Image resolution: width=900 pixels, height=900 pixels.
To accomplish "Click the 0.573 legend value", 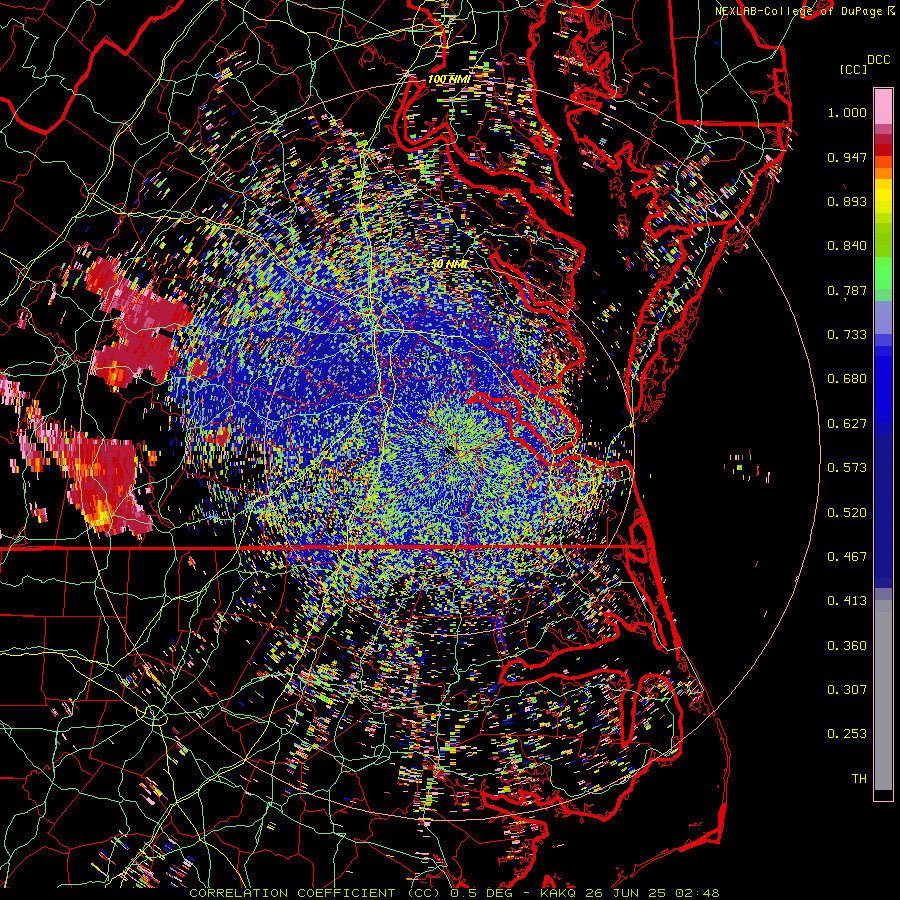I will (x=847, y=468).
